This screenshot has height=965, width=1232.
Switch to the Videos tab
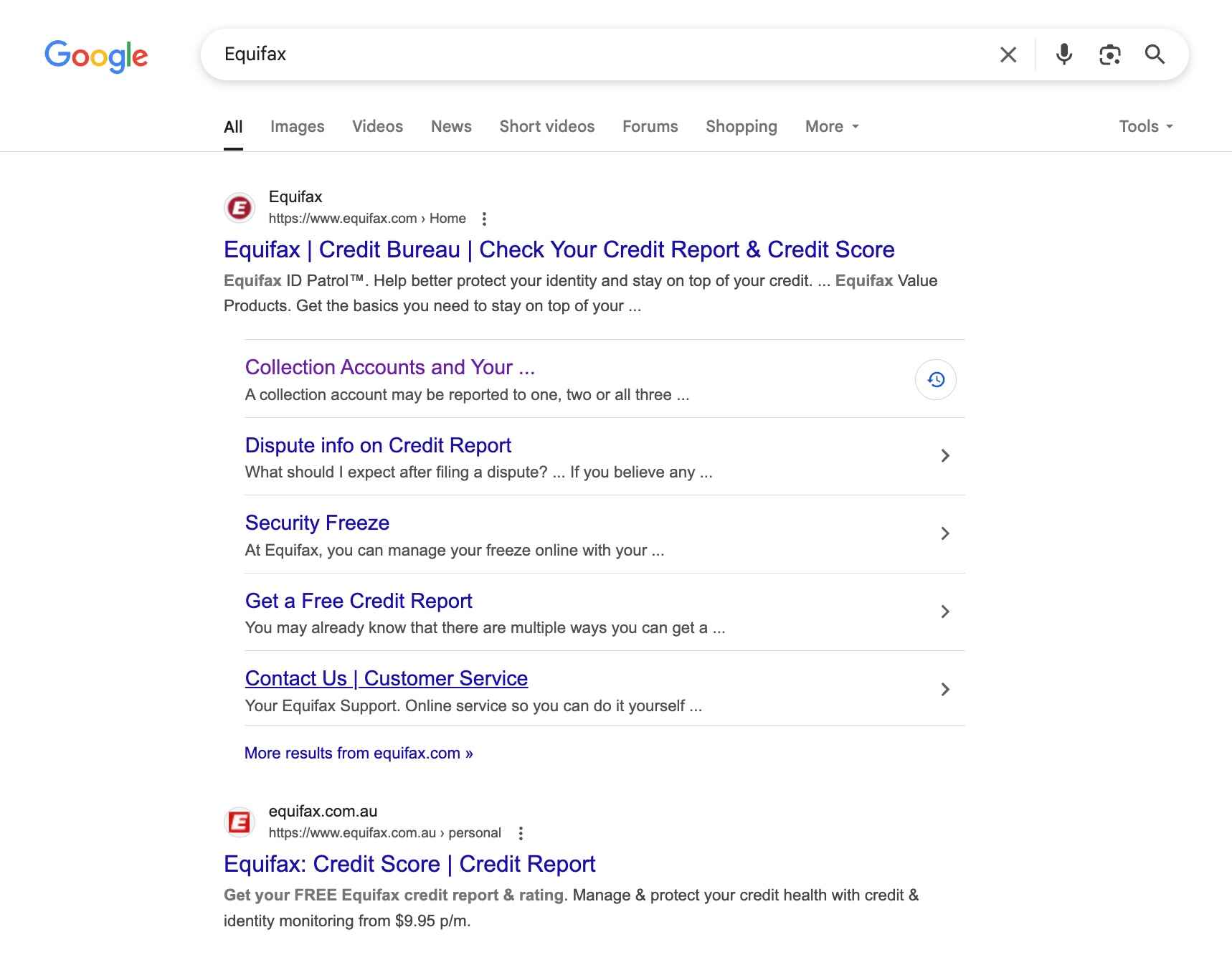pyautogui.click(x=377, y=127)
